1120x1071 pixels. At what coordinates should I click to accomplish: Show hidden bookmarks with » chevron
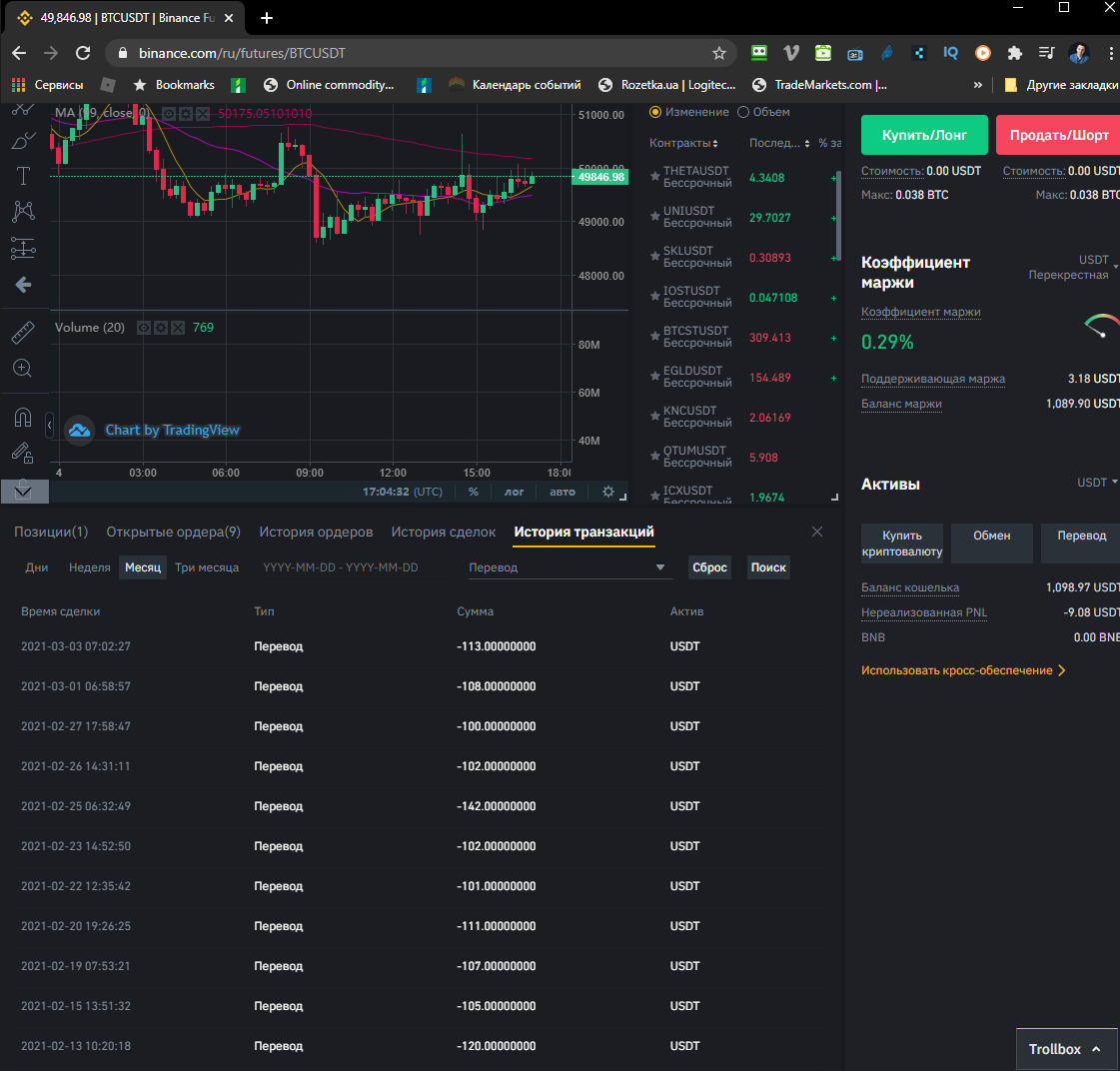977,85
